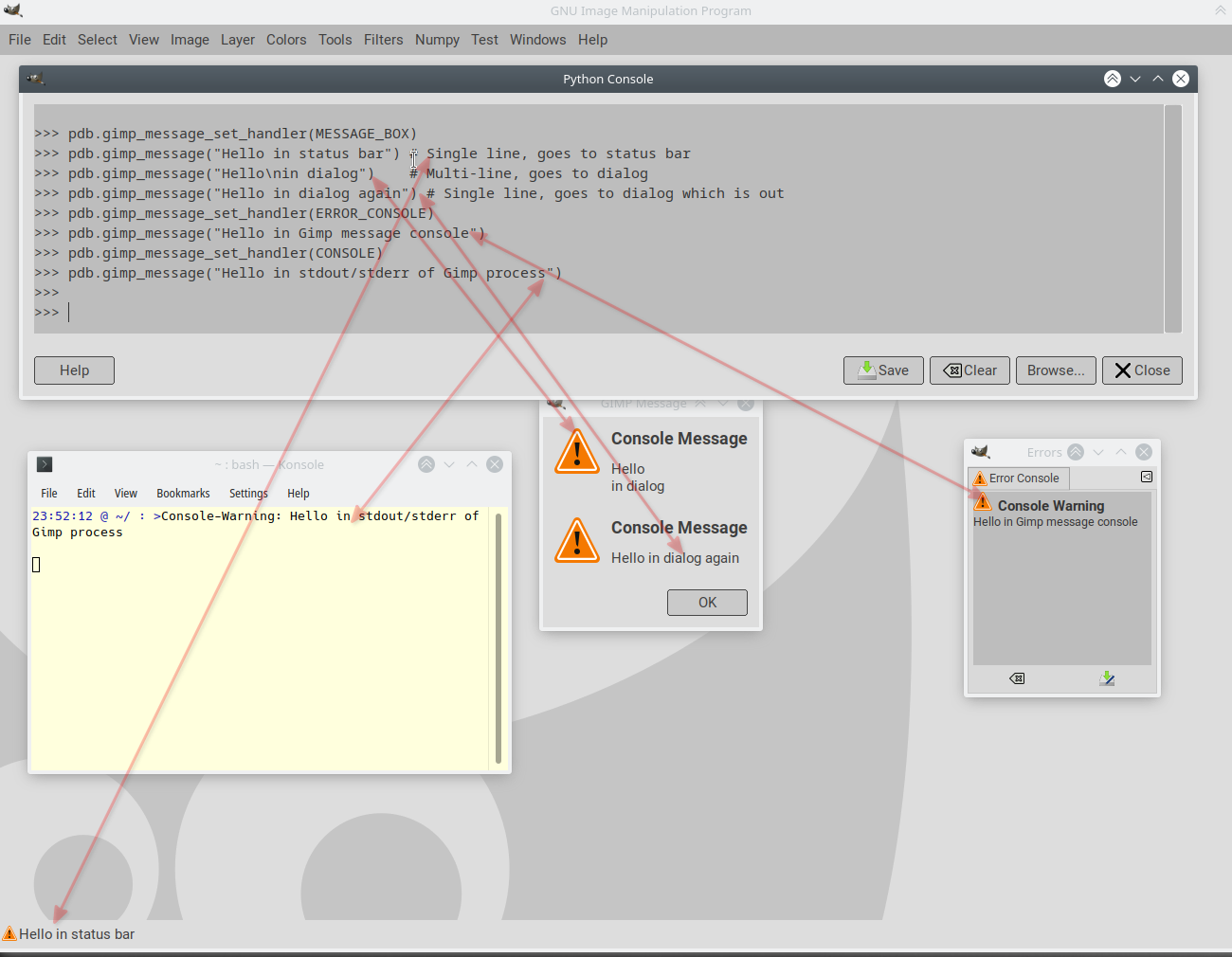Screen dimensions: 1232x957
Task: Toggle keep-above on the Konsole window
Action: pyautogui.click(x=426, y=464)
